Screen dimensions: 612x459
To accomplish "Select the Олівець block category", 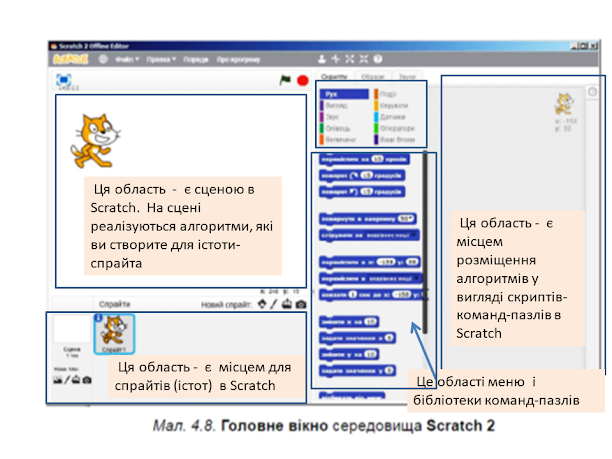I will (x=335, y=128).
